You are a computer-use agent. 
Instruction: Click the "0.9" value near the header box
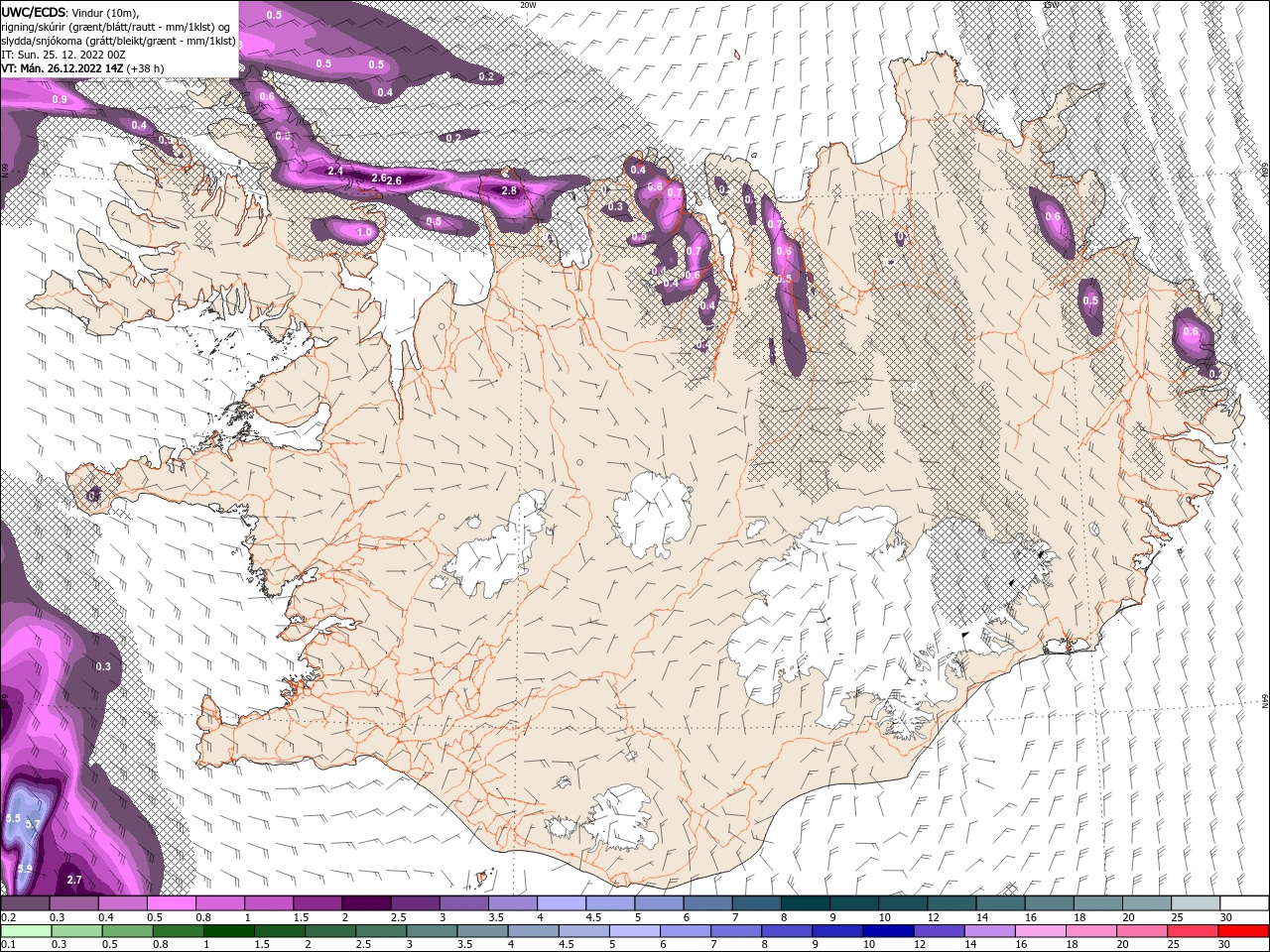point(60,99)
